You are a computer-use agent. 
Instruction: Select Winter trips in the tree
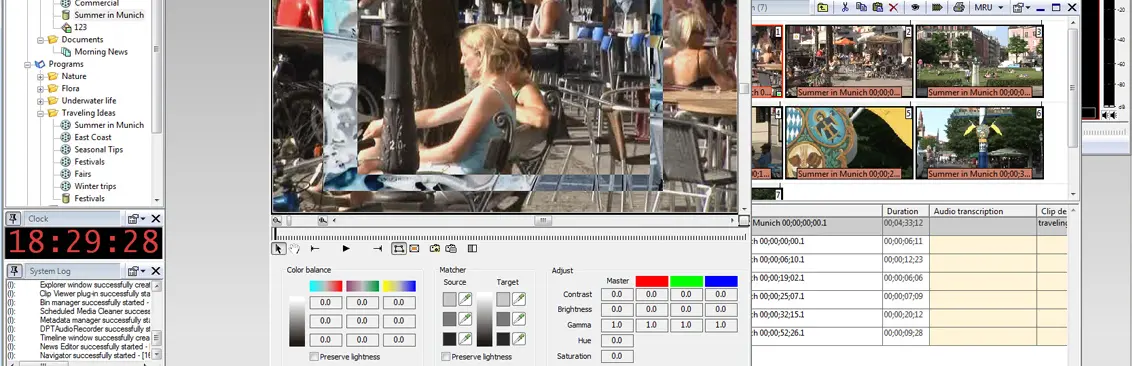pos(95,186)
